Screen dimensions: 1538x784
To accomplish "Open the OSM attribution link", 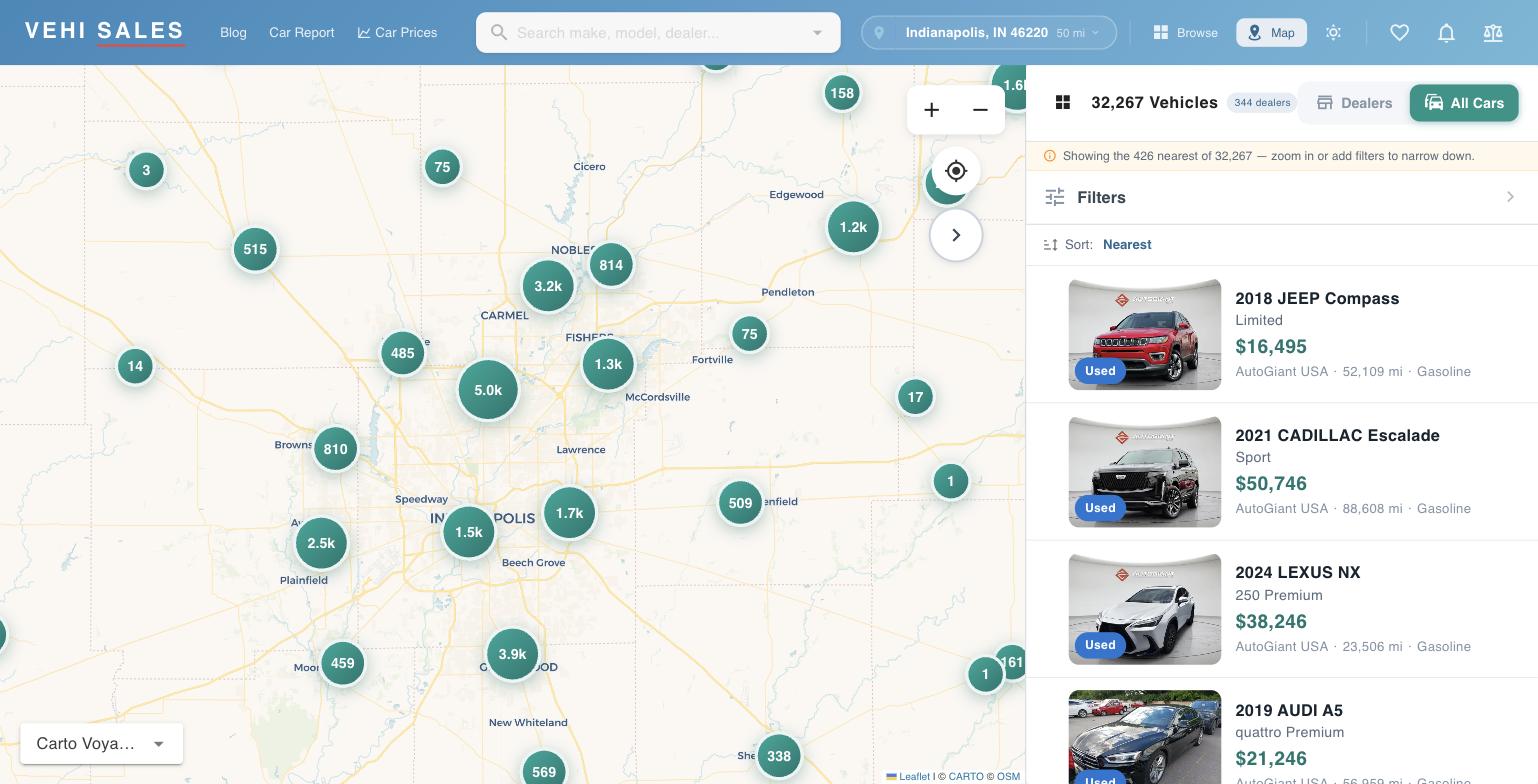I will [x=1008, y=776].
